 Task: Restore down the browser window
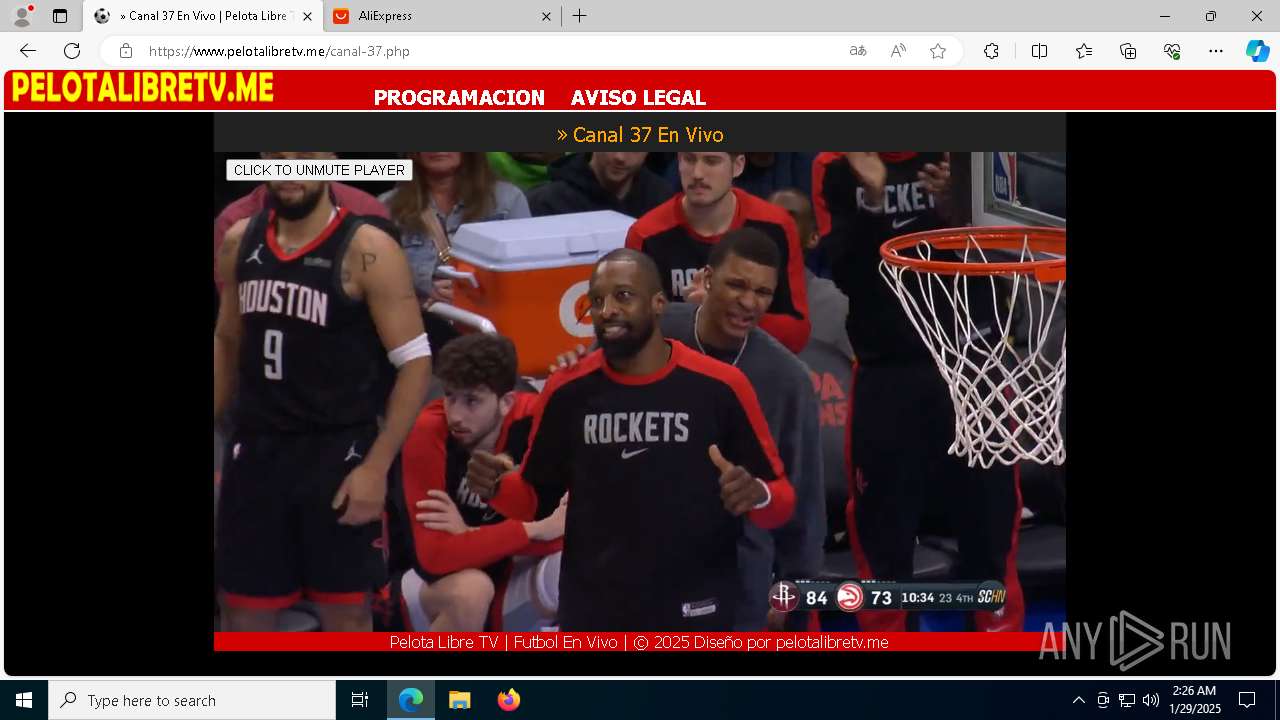coord(1211,16)
